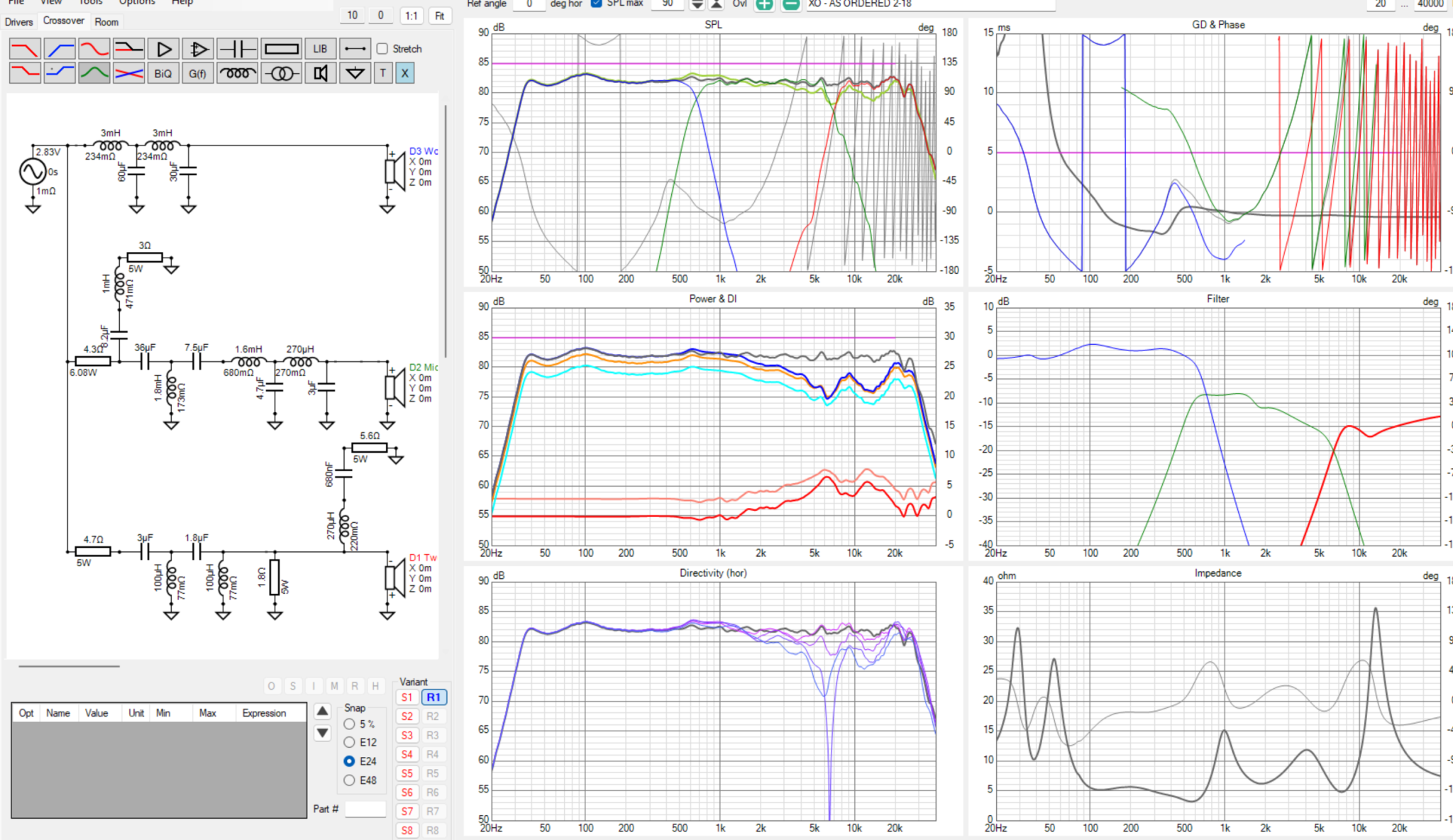Image resolution: width=1453 pixels, height=840 pixels.
Task: Select the E12 snap option
Action: pos(349,742)
